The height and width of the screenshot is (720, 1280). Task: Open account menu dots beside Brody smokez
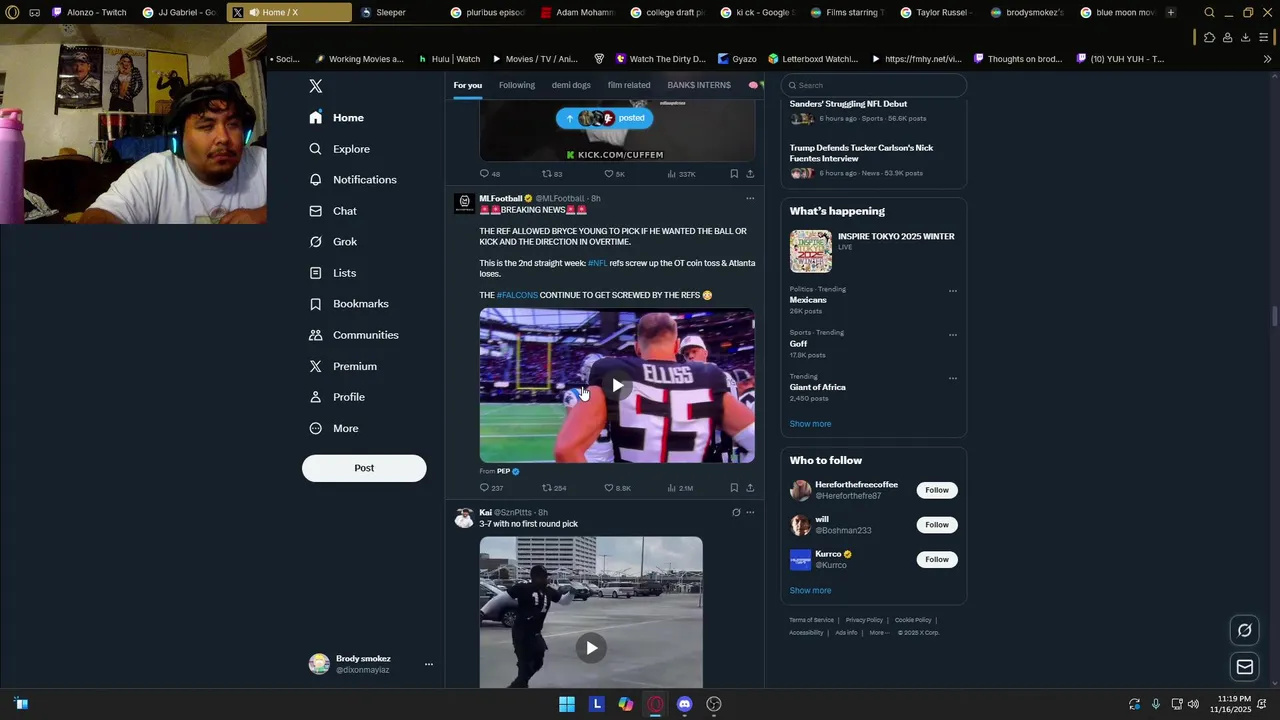click(x=429, y=664)
